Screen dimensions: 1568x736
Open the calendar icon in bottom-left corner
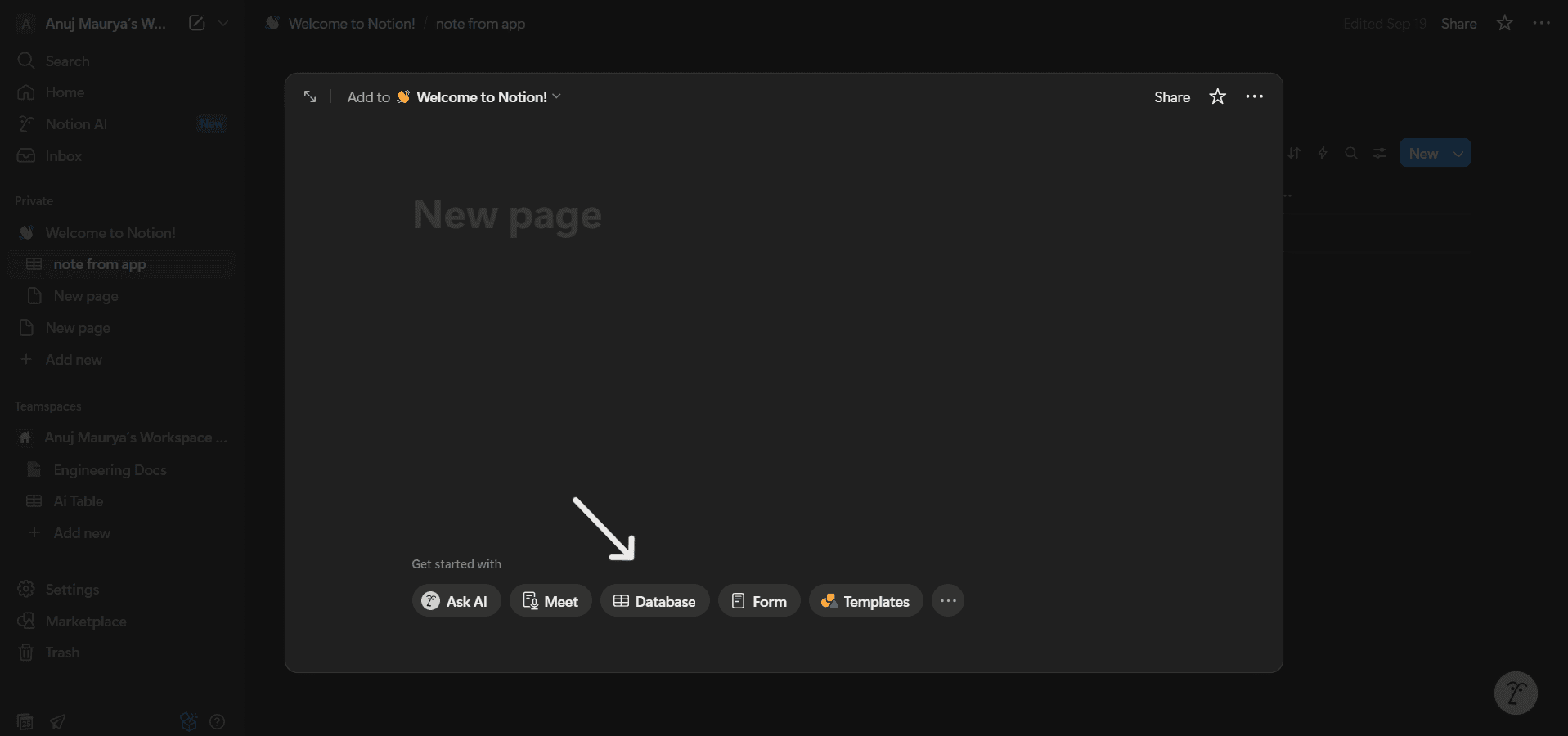point(24,722)
